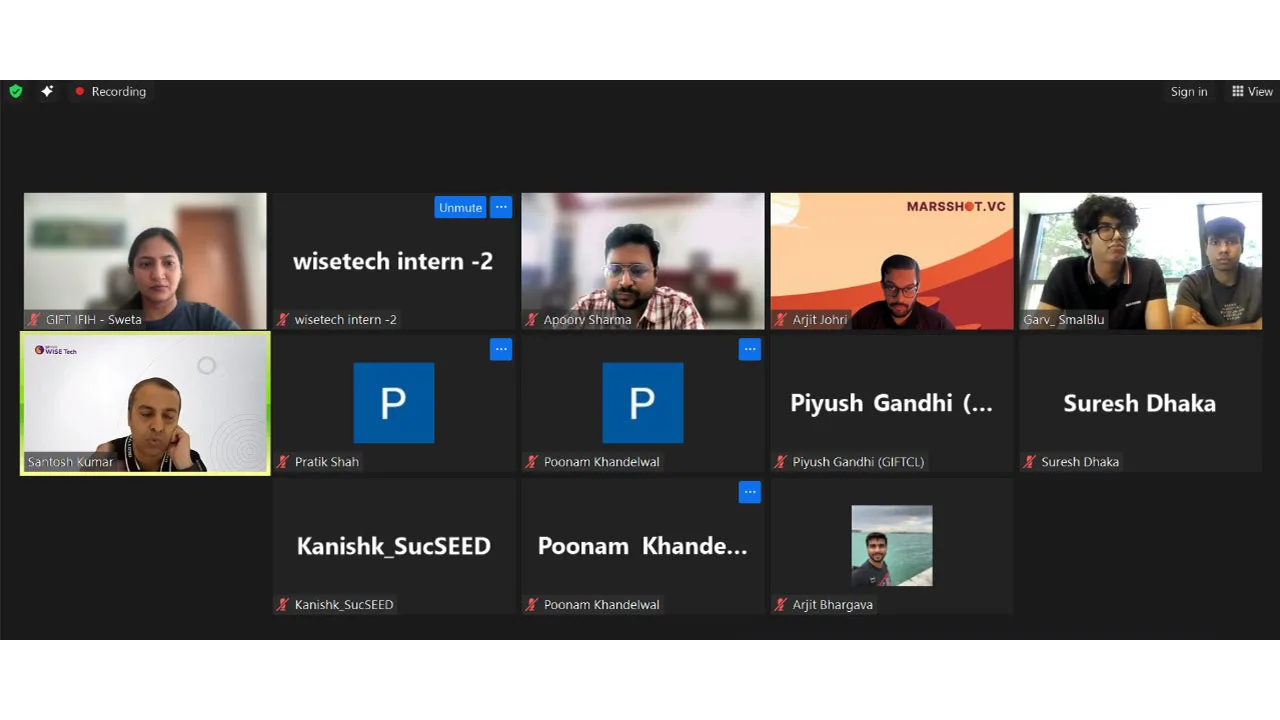Click muted mic icon beside Arjit Bhargava
Screen dimensions: 1280x720
coord(782,605)
